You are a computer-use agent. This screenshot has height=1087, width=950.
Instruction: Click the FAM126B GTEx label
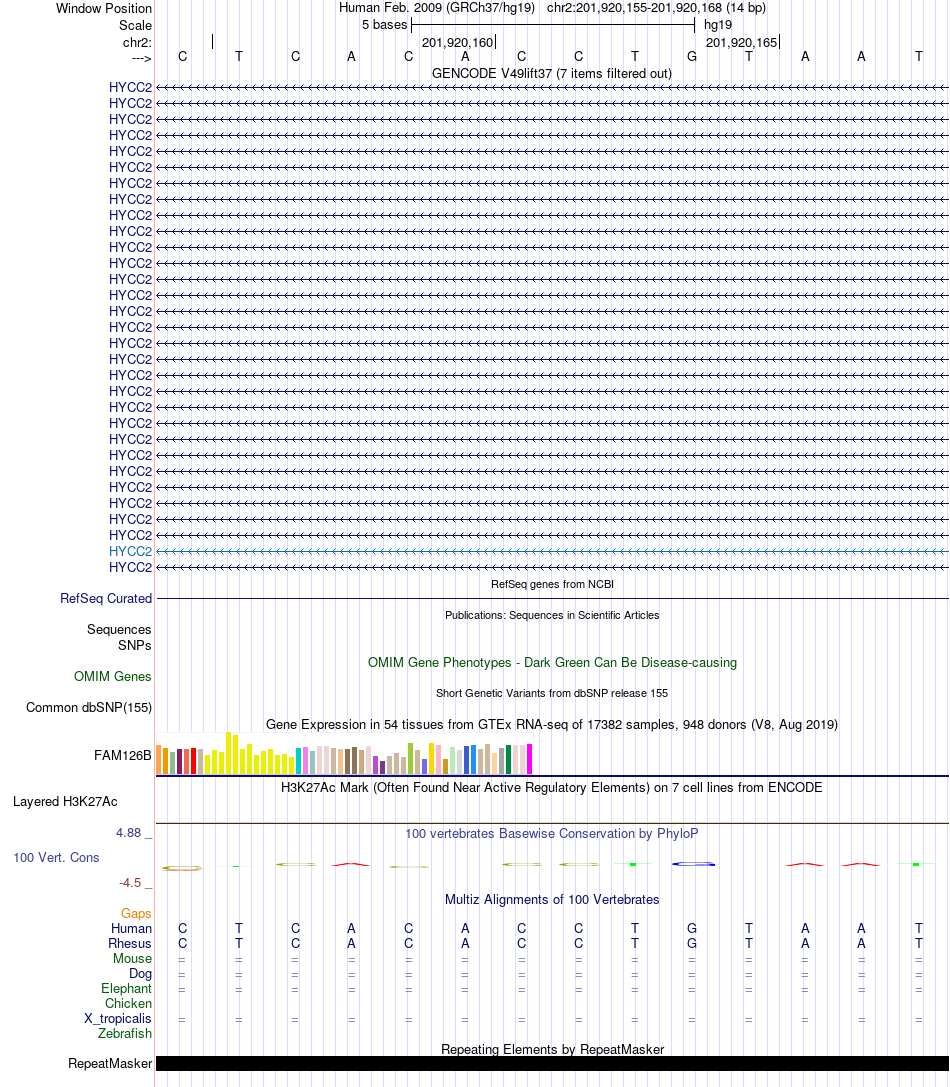[x=123, y=756]
